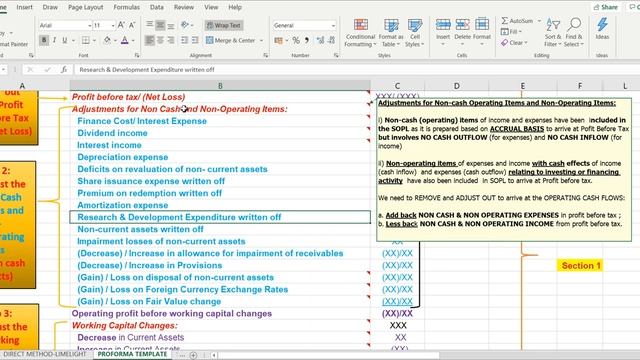Open Sort & Filter

[x=553, y=32]
